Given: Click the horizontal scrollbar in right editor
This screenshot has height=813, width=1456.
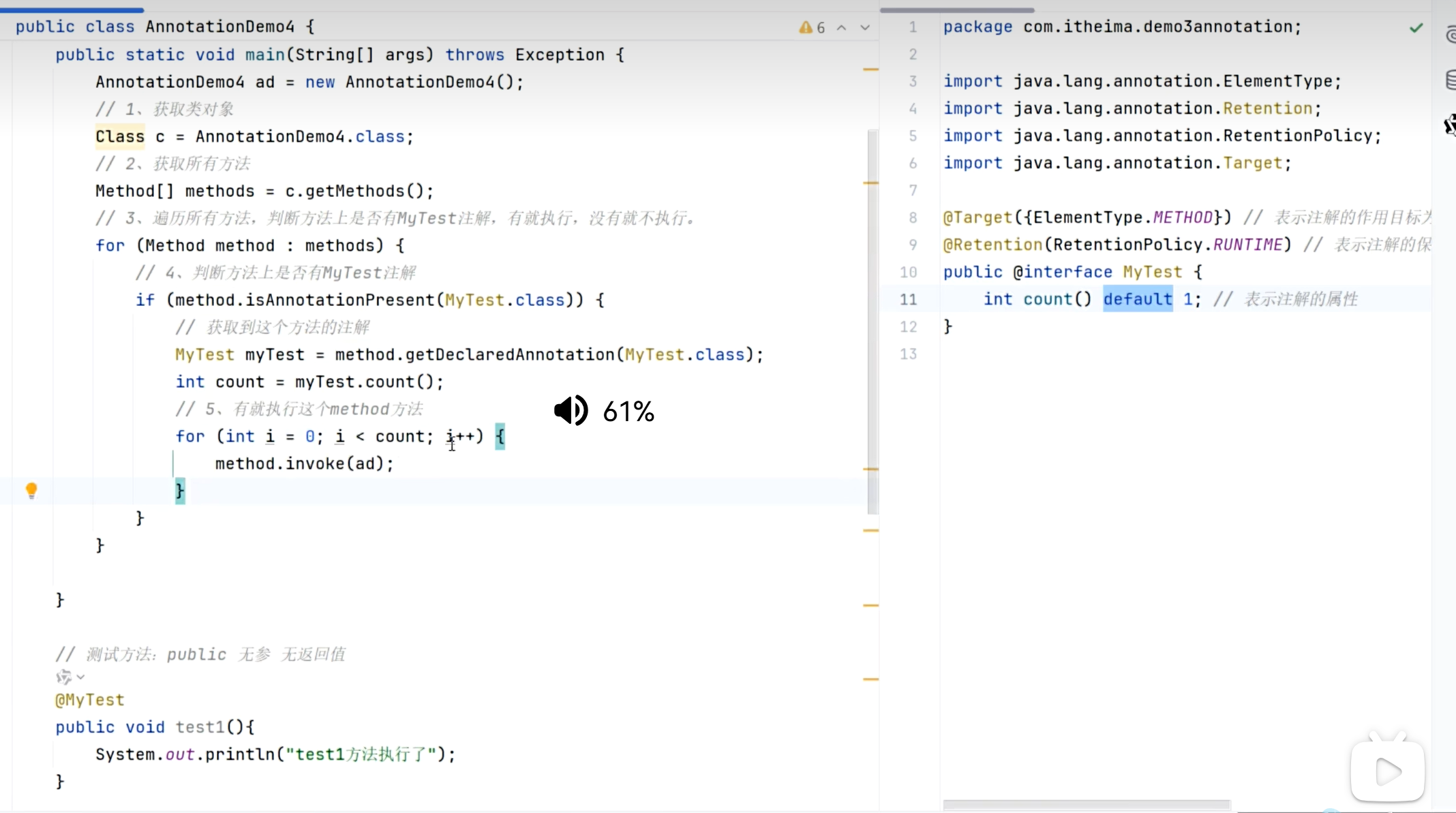Looking at the screenshot, I should click(x=1087, y=806).
